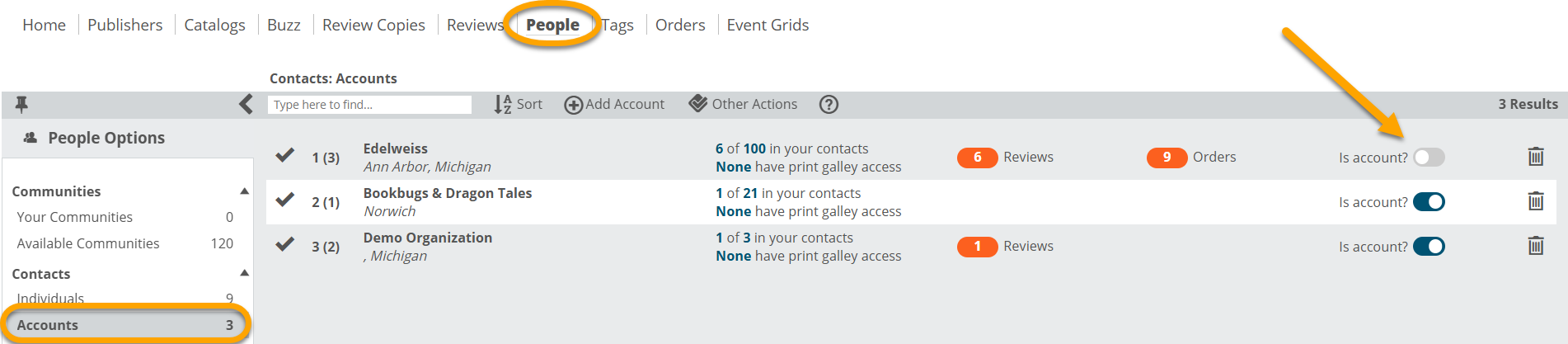
Task: Open Edelweiss 9 Orders link
Action: pyautogui.click(x=1191, y=157)
